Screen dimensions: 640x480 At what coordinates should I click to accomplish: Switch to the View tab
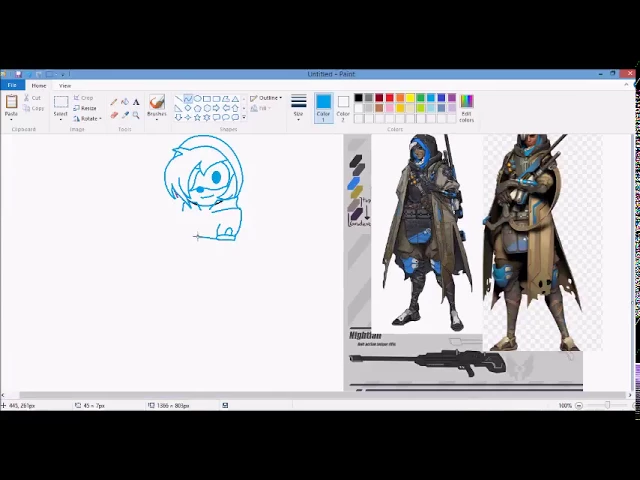click(x=64, y=85)
